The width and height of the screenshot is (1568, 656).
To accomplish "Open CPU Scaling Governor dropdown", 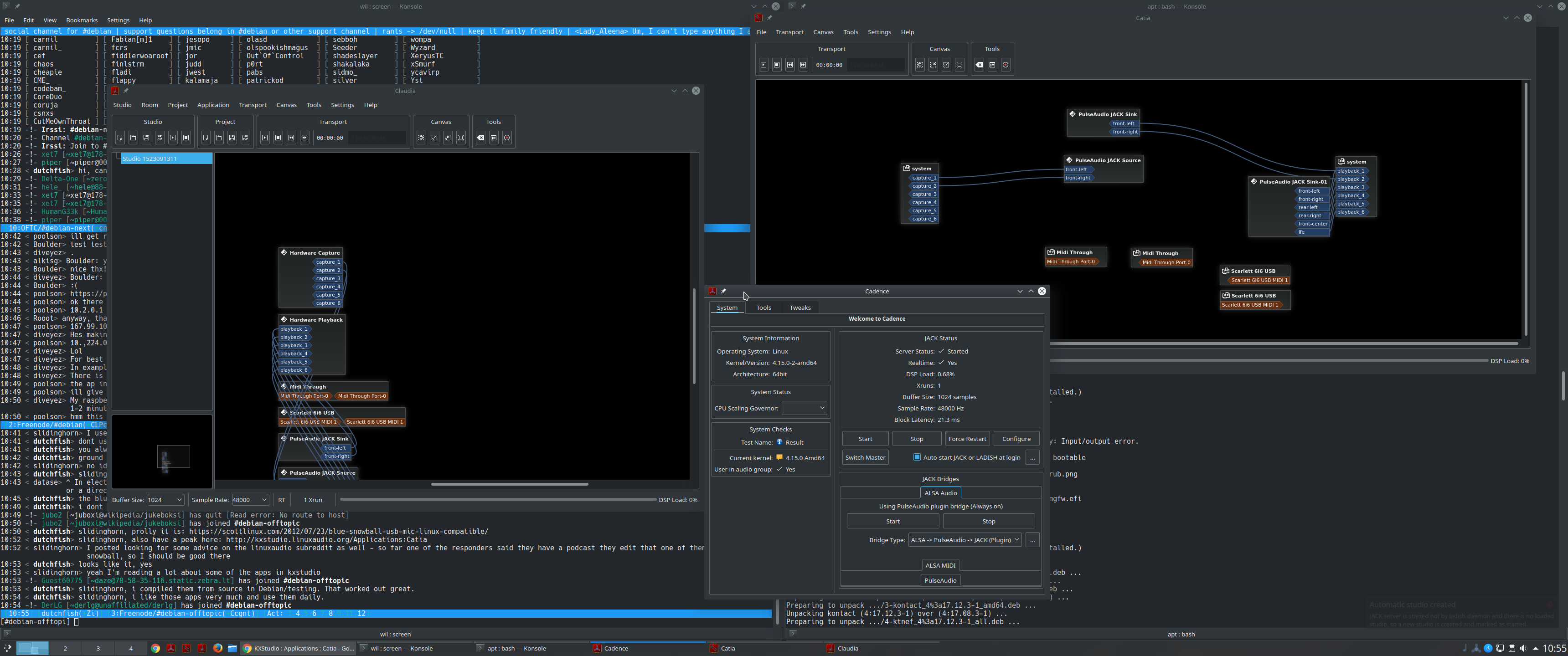I will 804,408.
